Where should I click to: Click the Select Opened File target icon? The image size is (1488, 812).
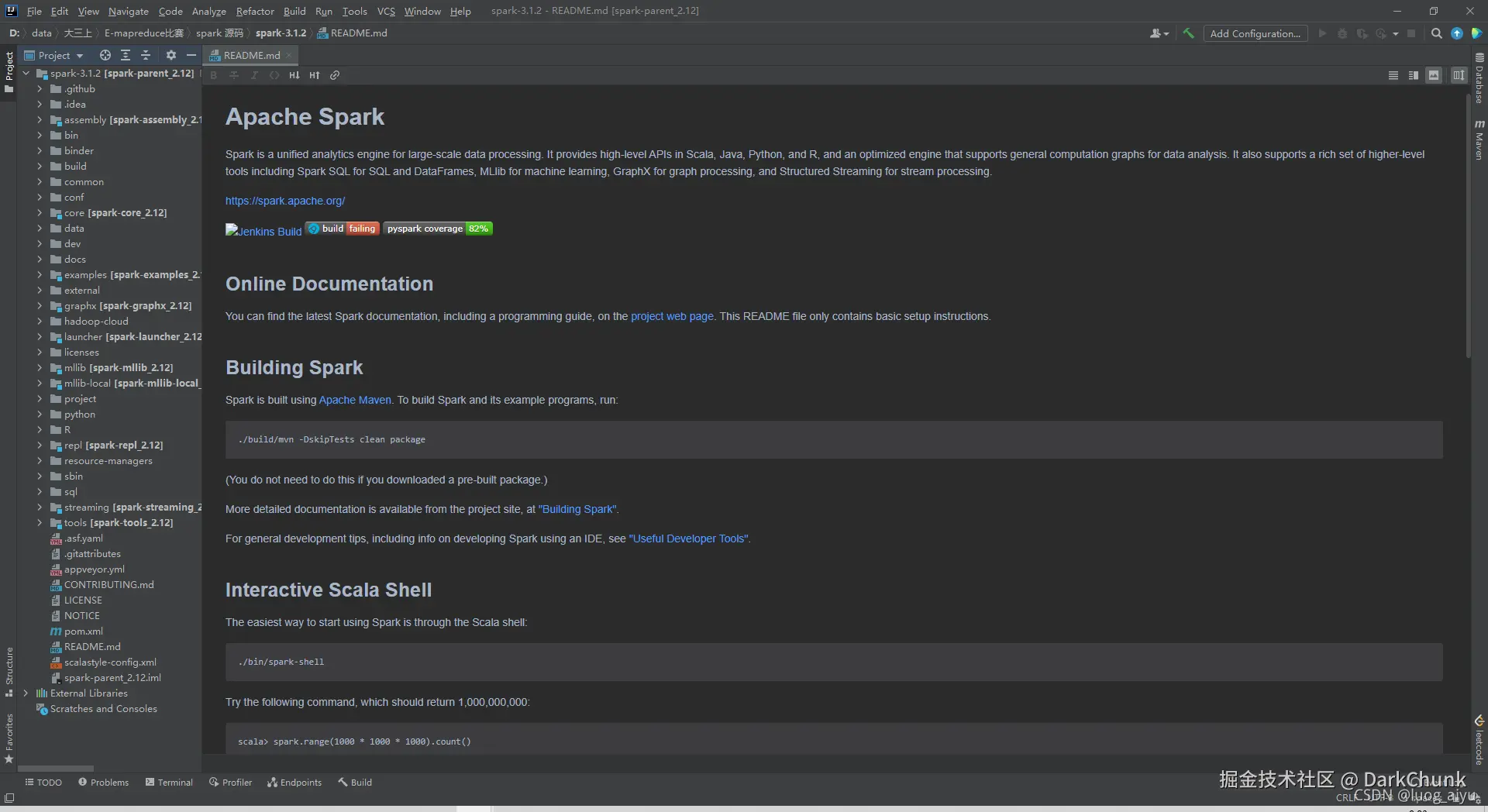click(105, 55)
